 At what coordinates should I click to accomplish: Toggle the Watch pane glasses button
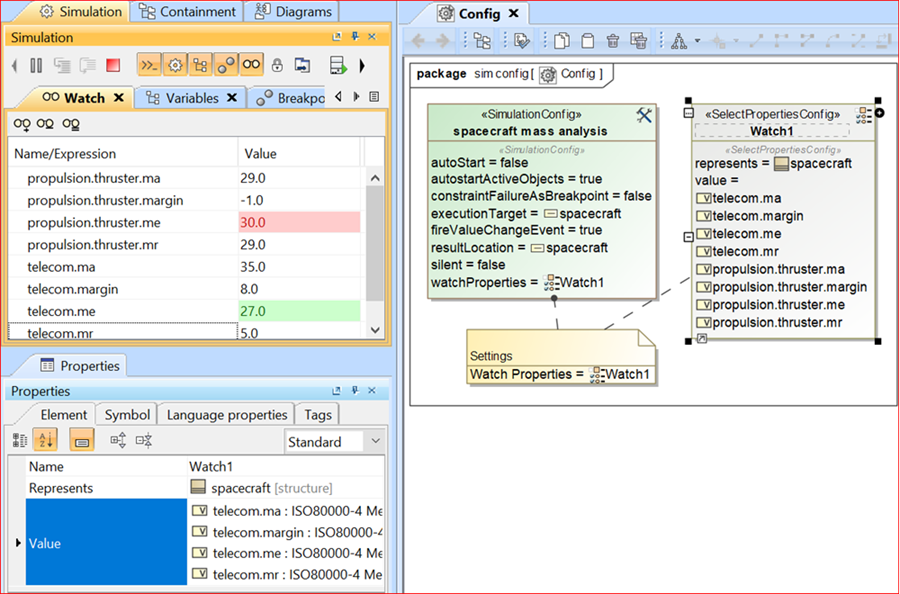[252, 66]
